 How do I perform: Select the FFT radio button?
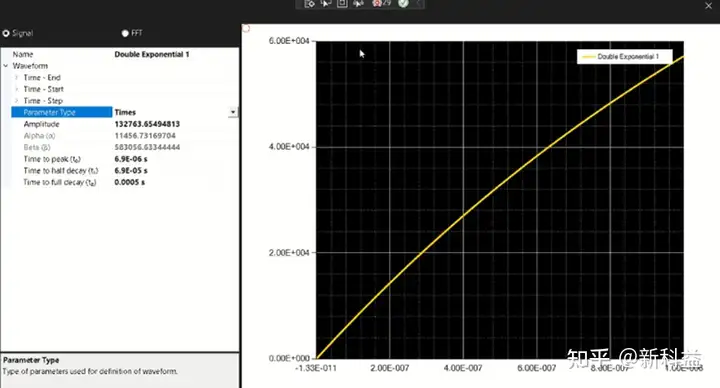pyautogui.click(x=125, y=33)
